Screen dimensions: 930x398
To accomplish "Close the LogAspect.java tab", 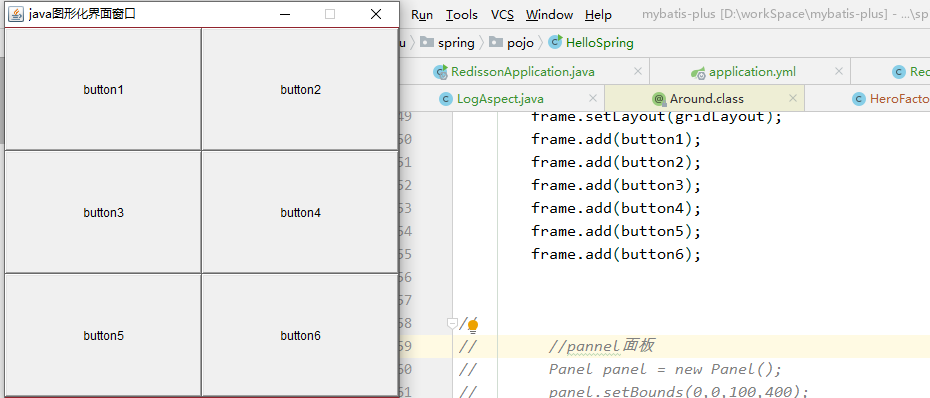I will click(x=593, y=98).
